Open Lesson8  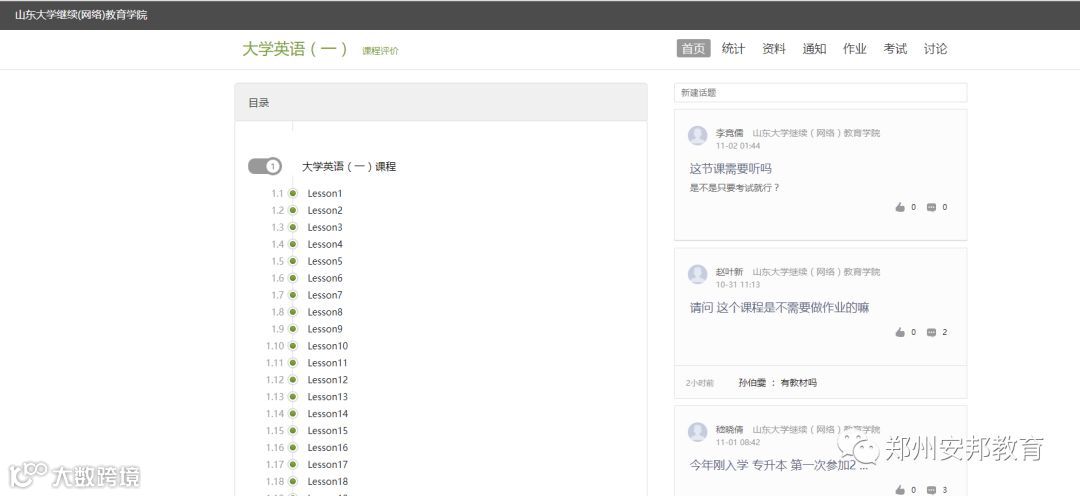click(325, 312)
